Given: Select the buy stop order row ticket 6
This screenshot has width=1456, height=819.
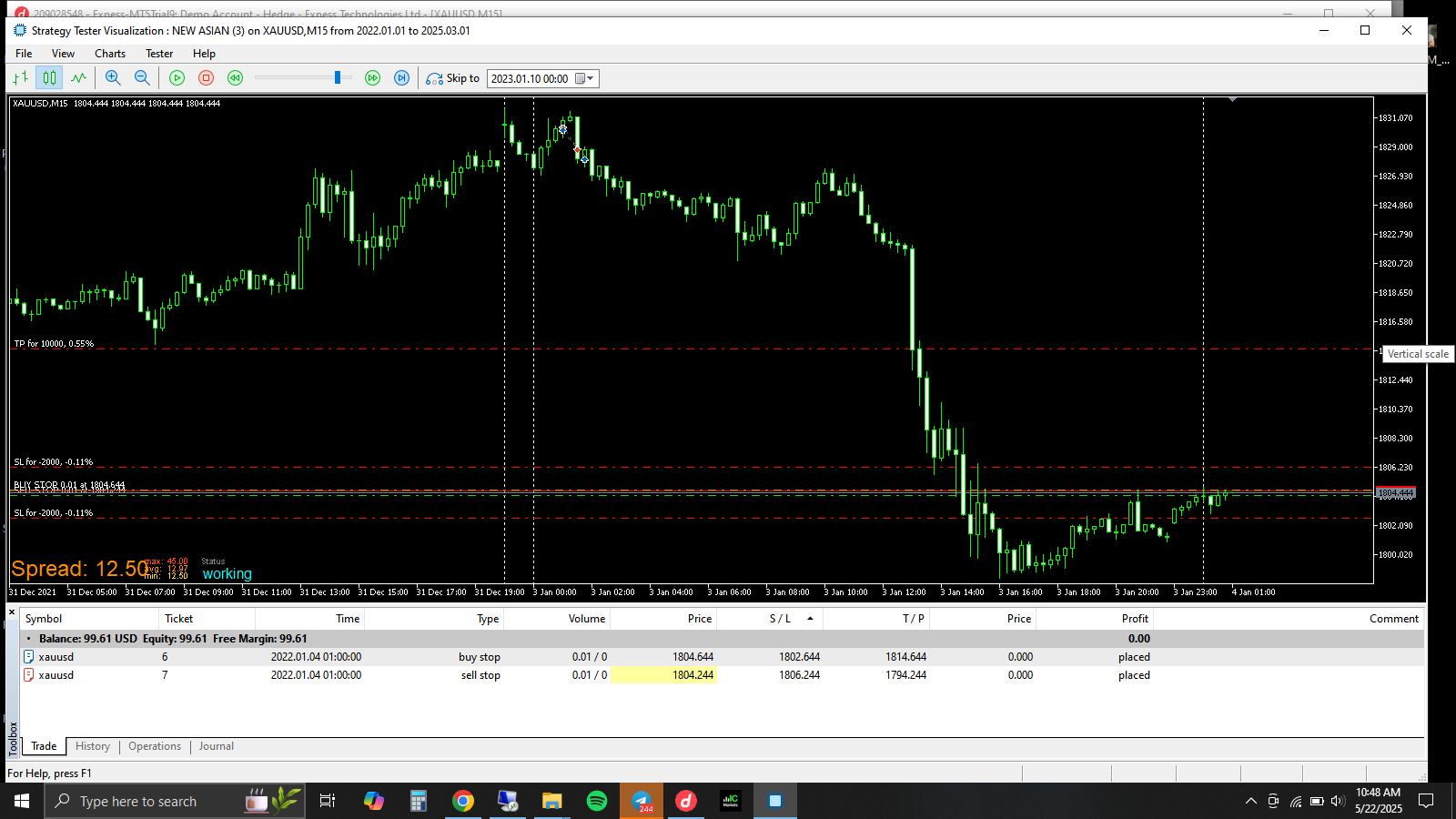Looking at the screenshot, I should click(x=722, y=657).
